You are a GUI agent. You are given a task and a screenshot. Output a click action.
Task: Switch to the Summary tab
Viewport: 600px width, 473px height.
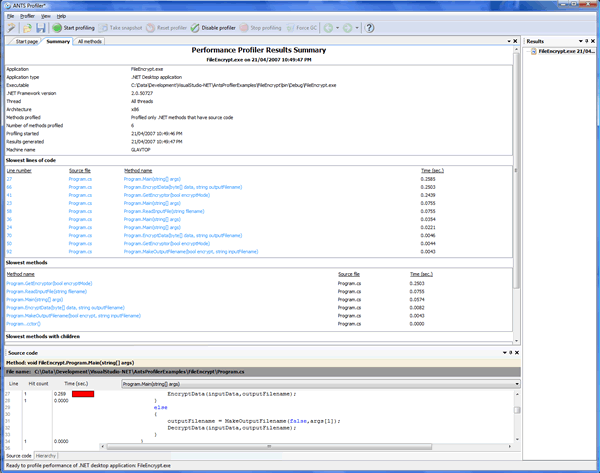[58, 41]
